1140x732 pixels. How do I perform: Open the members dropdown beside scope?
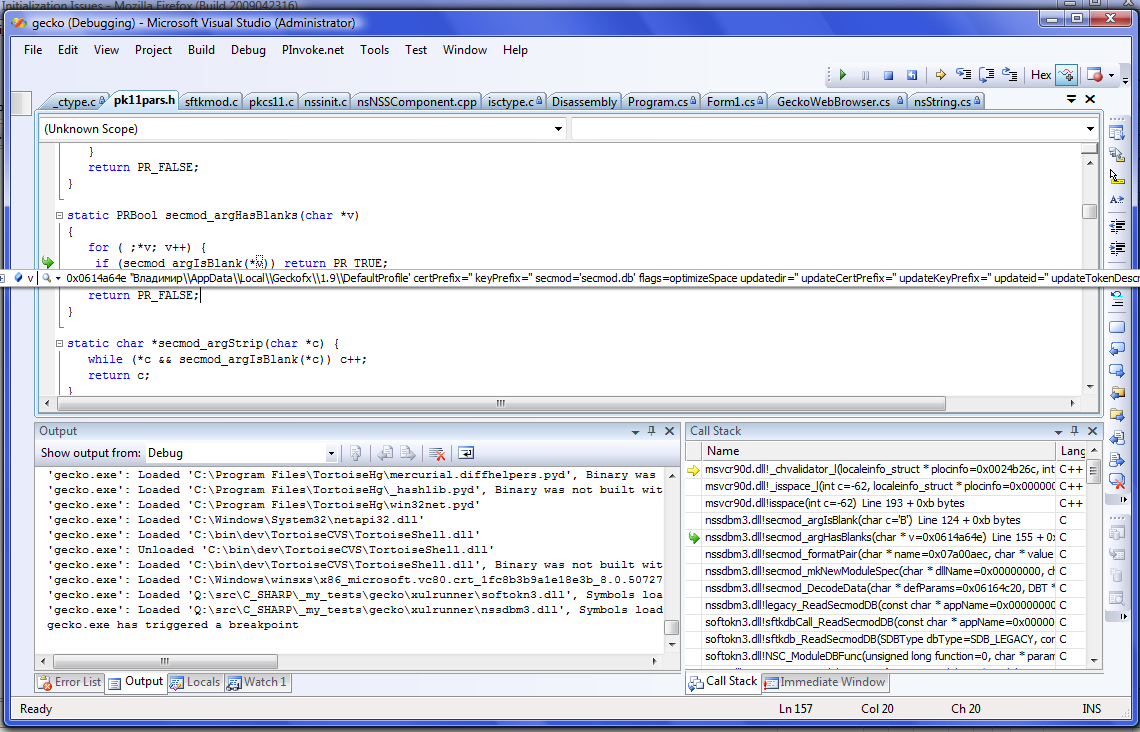pos(1091,129)
